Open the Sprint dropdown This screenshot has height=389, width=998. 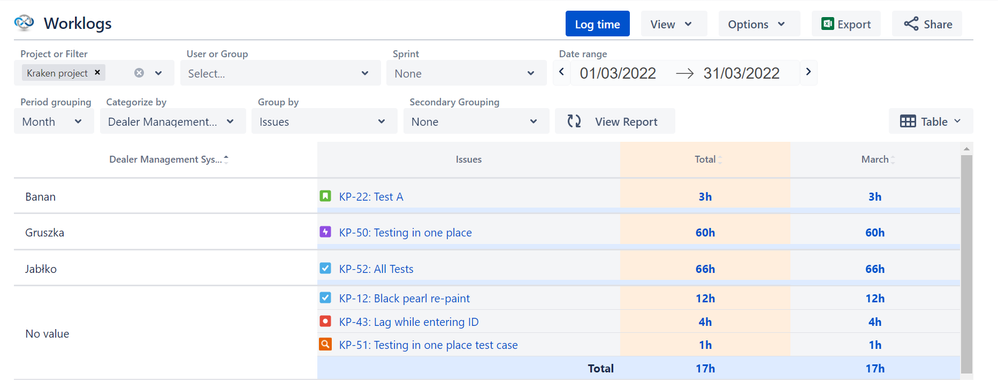pyautogui.click(x=467, y=73)
